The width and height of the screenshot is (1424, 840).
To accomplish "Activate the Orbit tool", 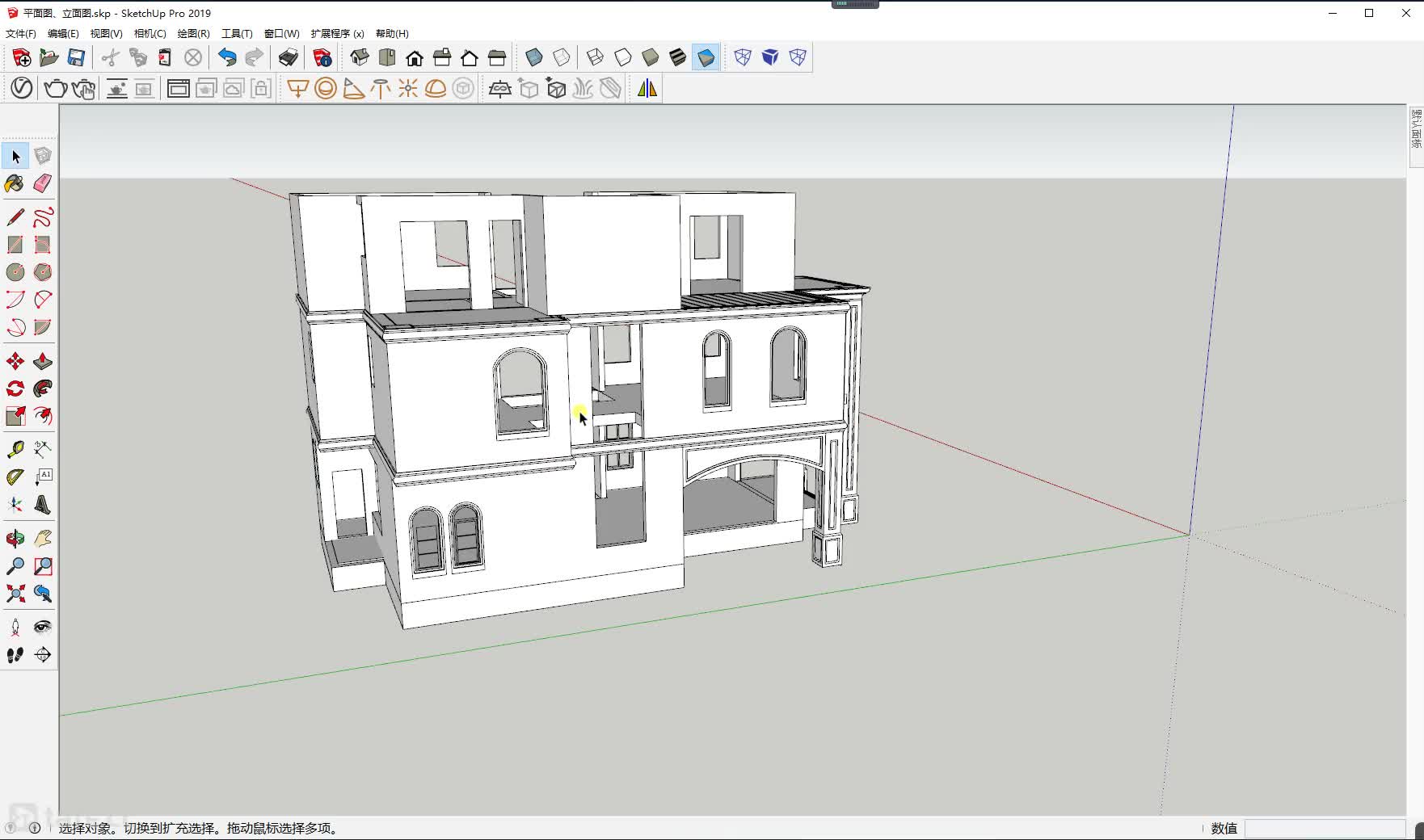I will pyautogui.click(x=15, y=539).
